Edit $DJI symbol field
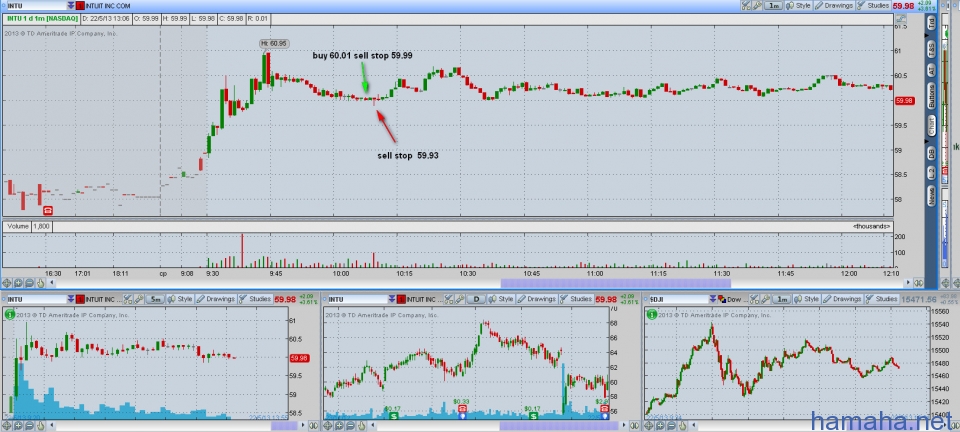This screenshot has height=432, width=960. tap(678, 299)
